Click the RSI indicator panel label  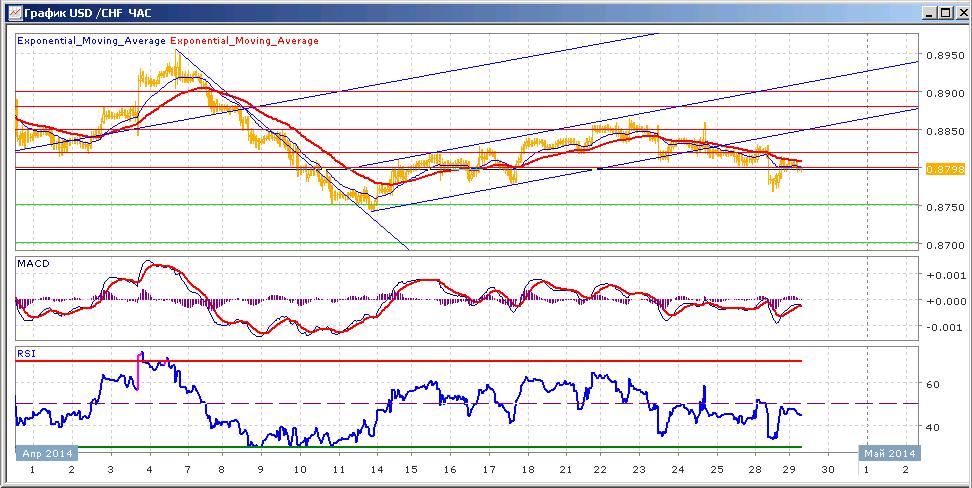(25, 354)
